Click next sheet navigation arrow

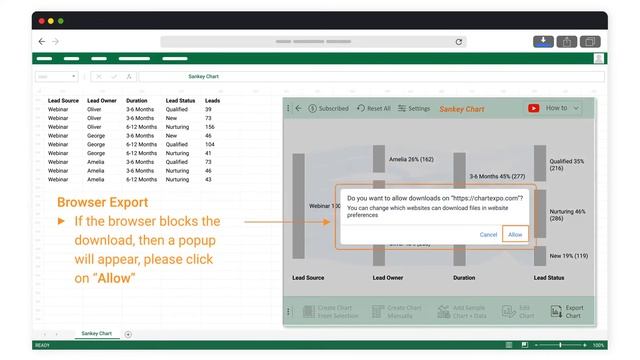(56, 334)
